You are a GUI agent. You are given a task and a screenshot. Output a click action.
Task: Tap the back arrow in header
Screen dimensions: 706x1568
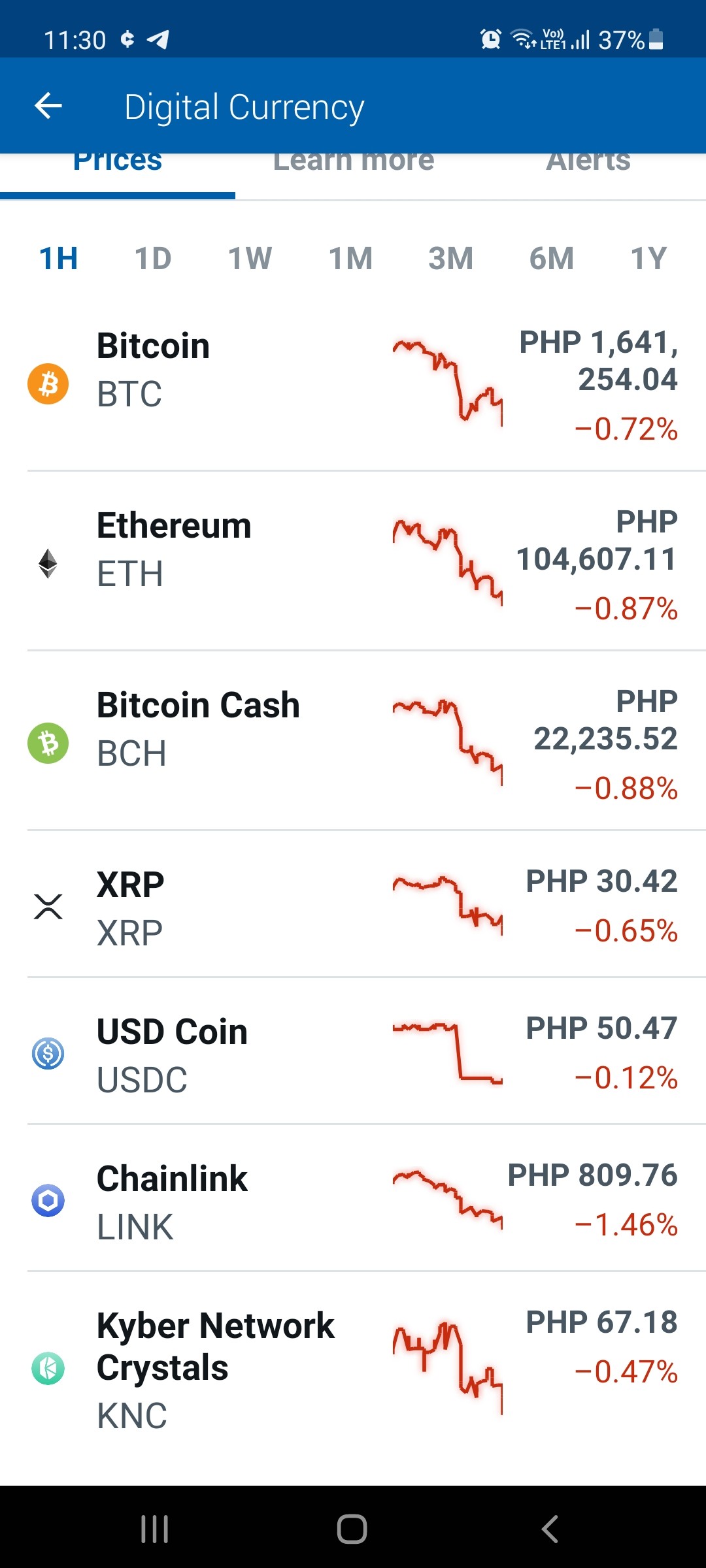pyautogui.click(x=48, y=106)
